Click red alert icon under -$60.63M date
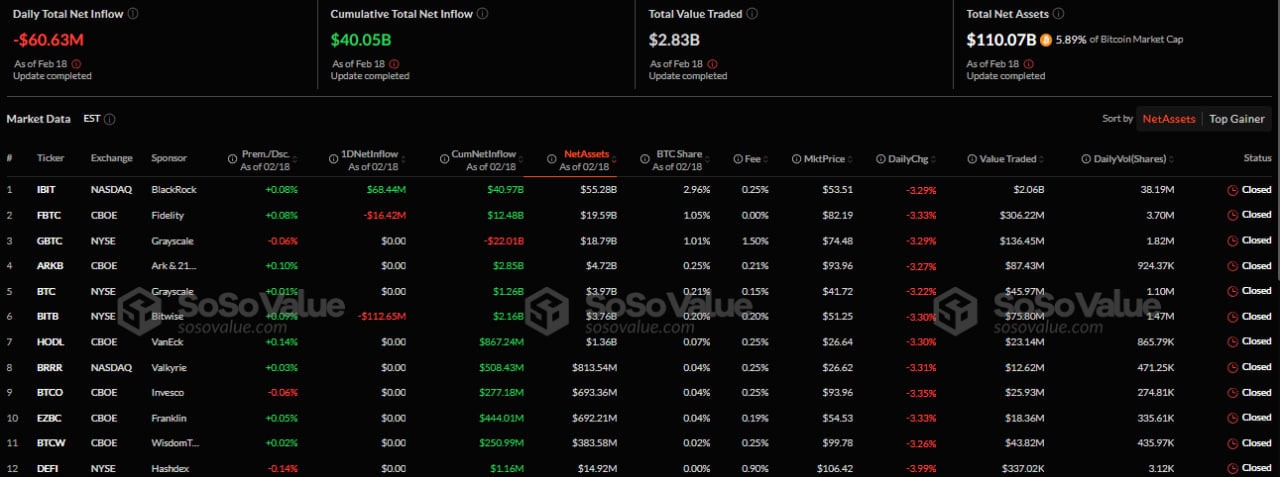 tap(76, 63)
